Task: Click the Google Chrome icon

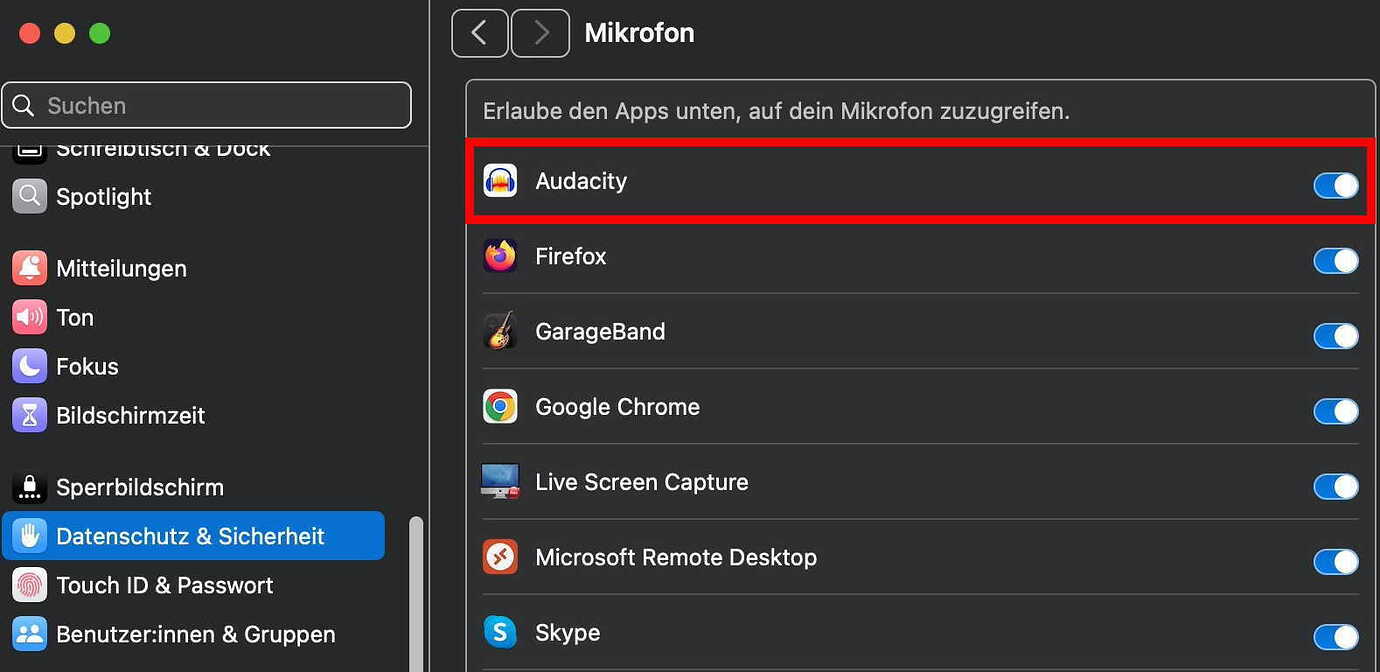Action: click(x=500, y=407)
